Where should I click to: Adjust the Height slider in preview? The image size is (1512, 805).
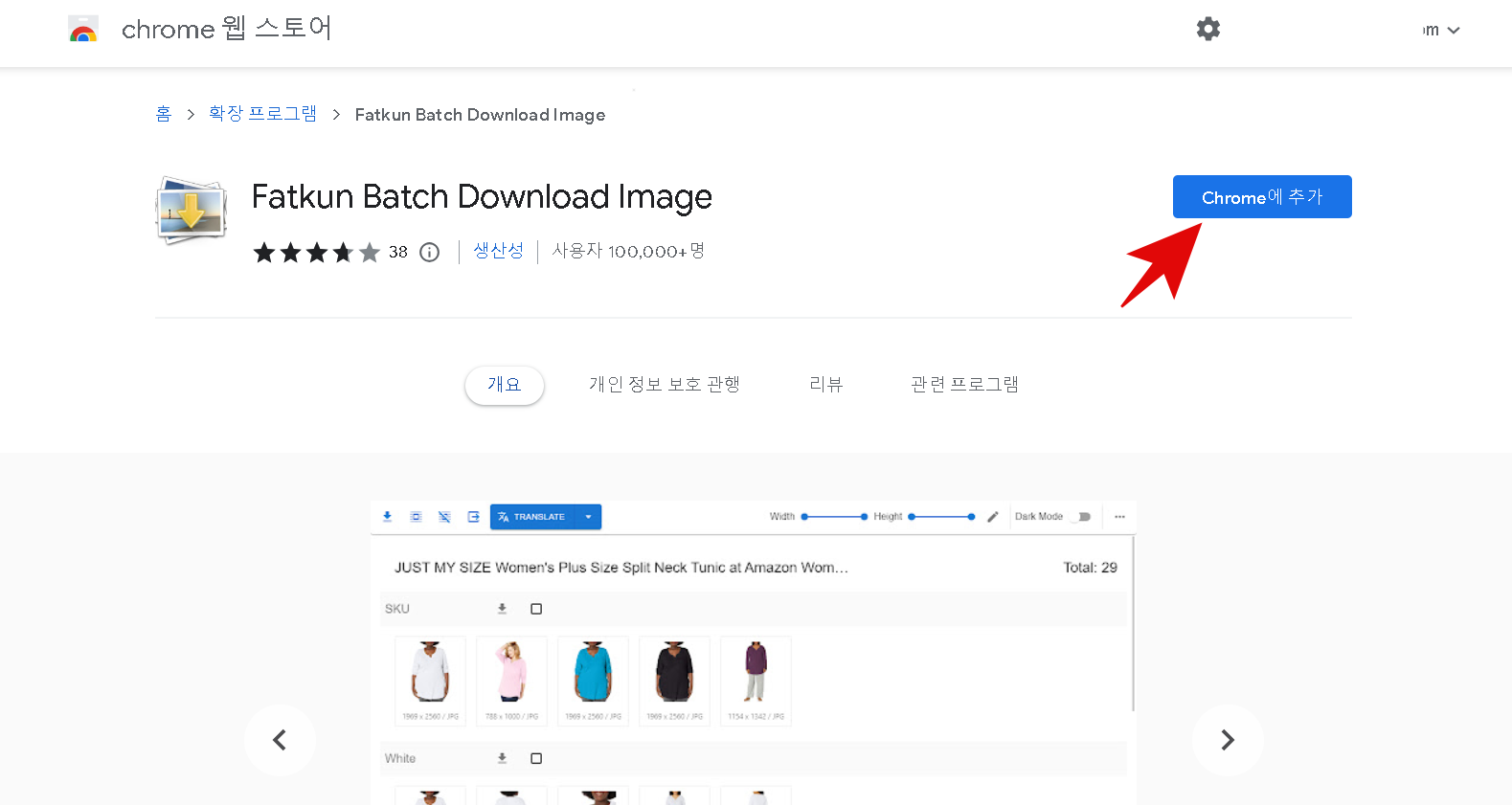tap(941, 517)
